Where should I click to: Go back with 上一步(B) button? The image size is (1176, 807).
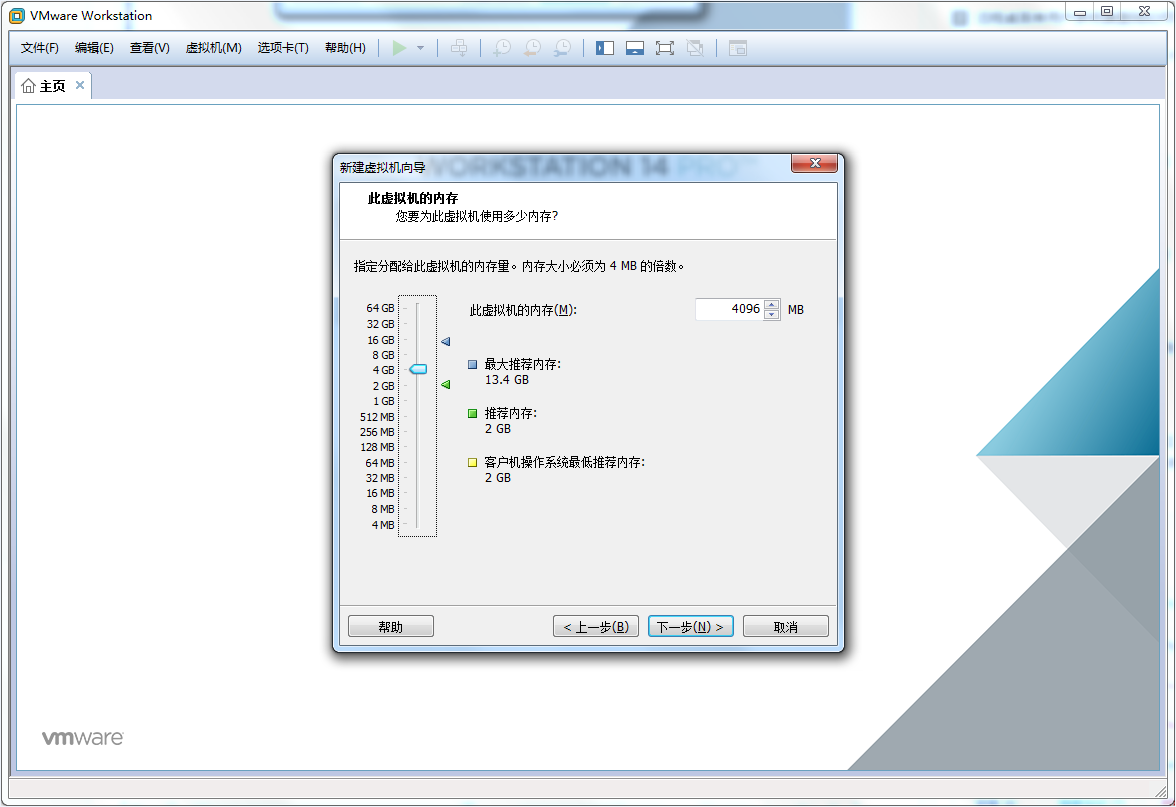point(596,627)
